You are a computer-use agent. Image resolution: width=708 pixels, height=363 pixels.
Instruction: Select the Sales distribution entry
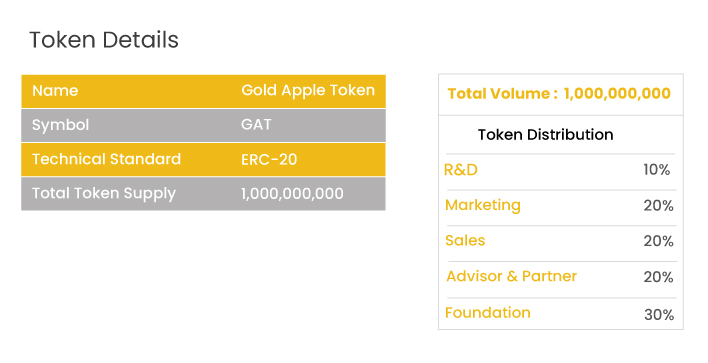pyautogui.click(x=465, y=241)
